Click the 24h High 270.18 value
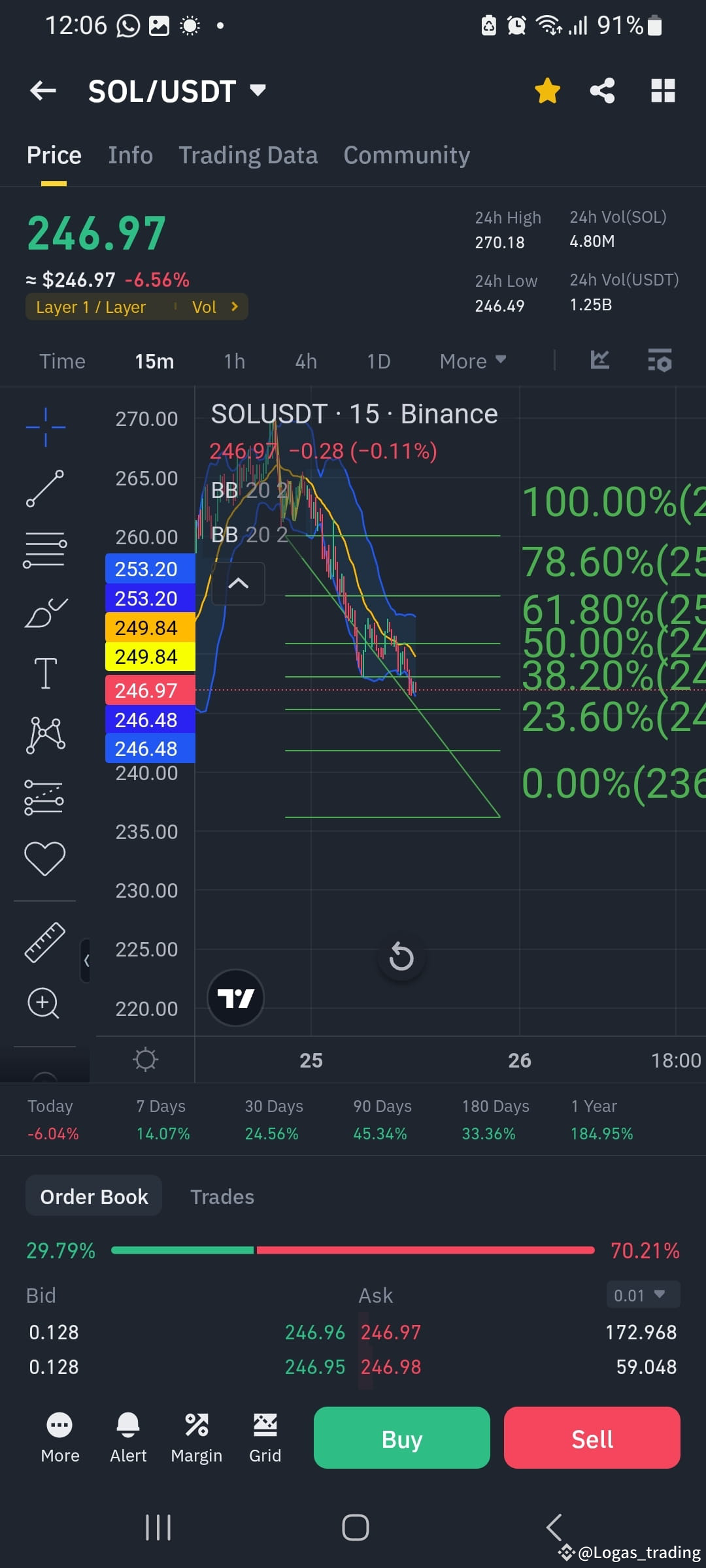The height and width of the screenshot is (1568, 706). coord(500,242)
